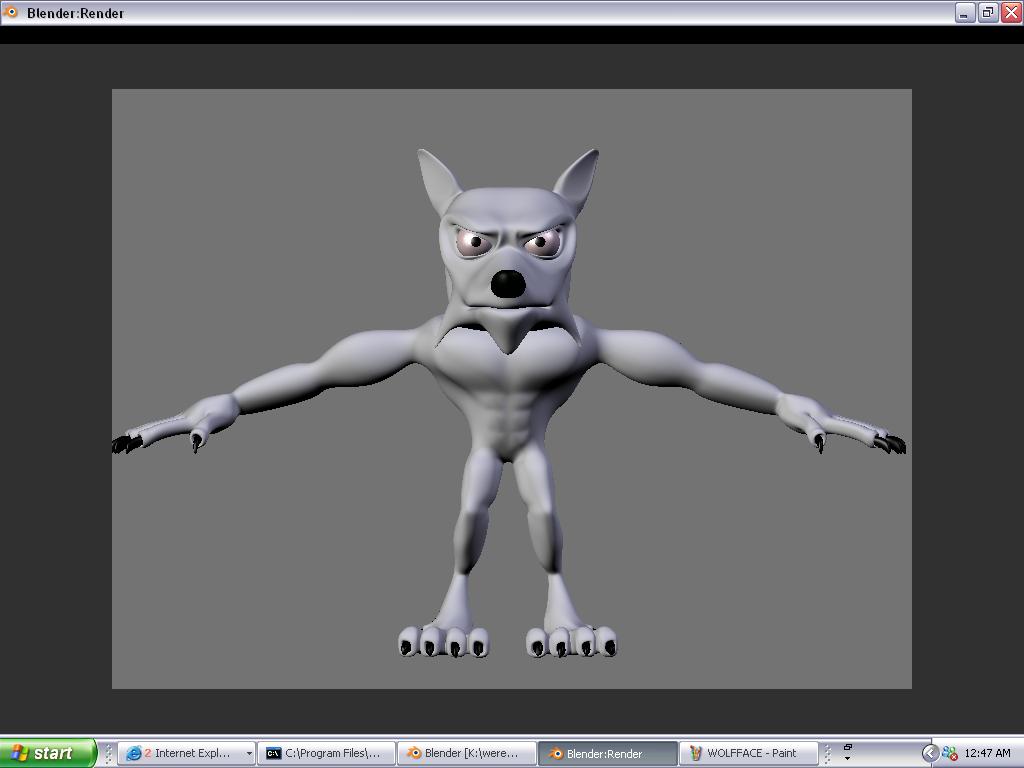Open the WOLFFACE - Paint window

[x=748, y=753]
